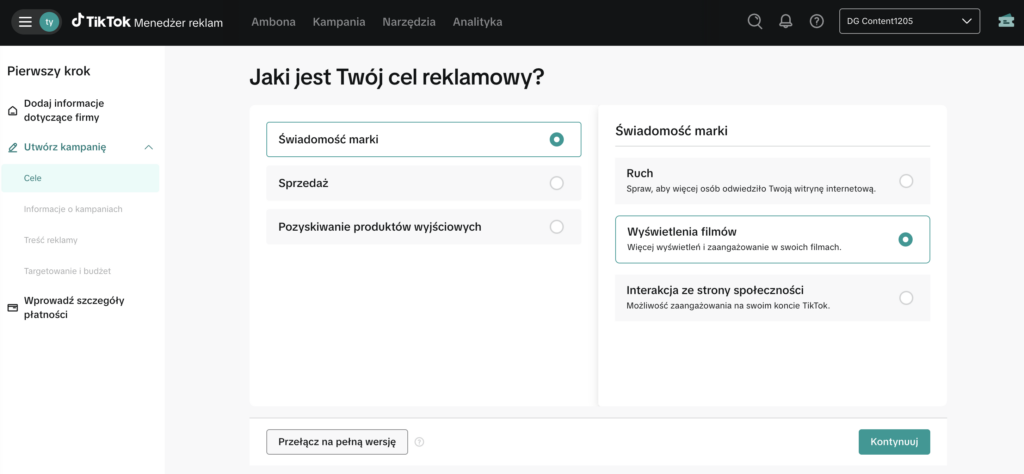Viewport: 1024px width, 474px height.
Task: Click the search magnifier icon
Action: point(755,21)
